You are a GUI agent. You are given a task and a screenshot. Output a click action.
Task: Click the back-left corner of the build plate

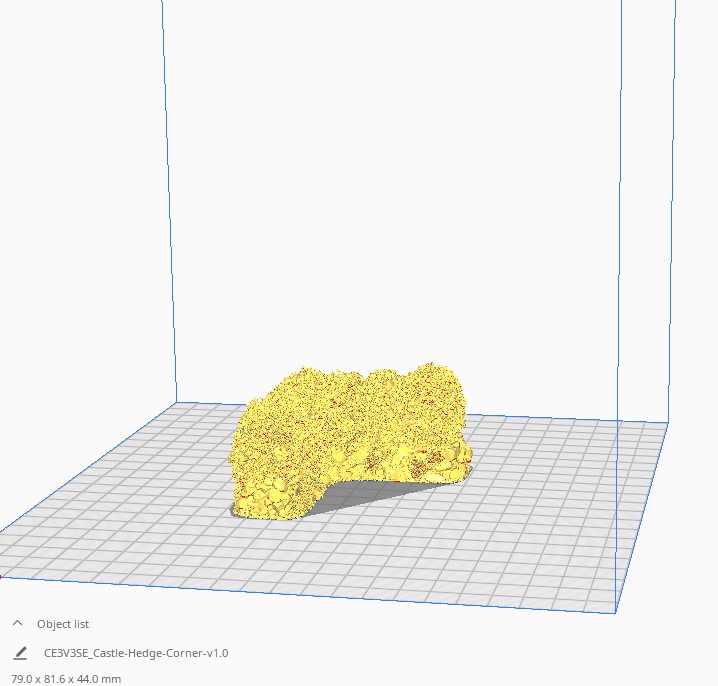click(x=180, y=403)
